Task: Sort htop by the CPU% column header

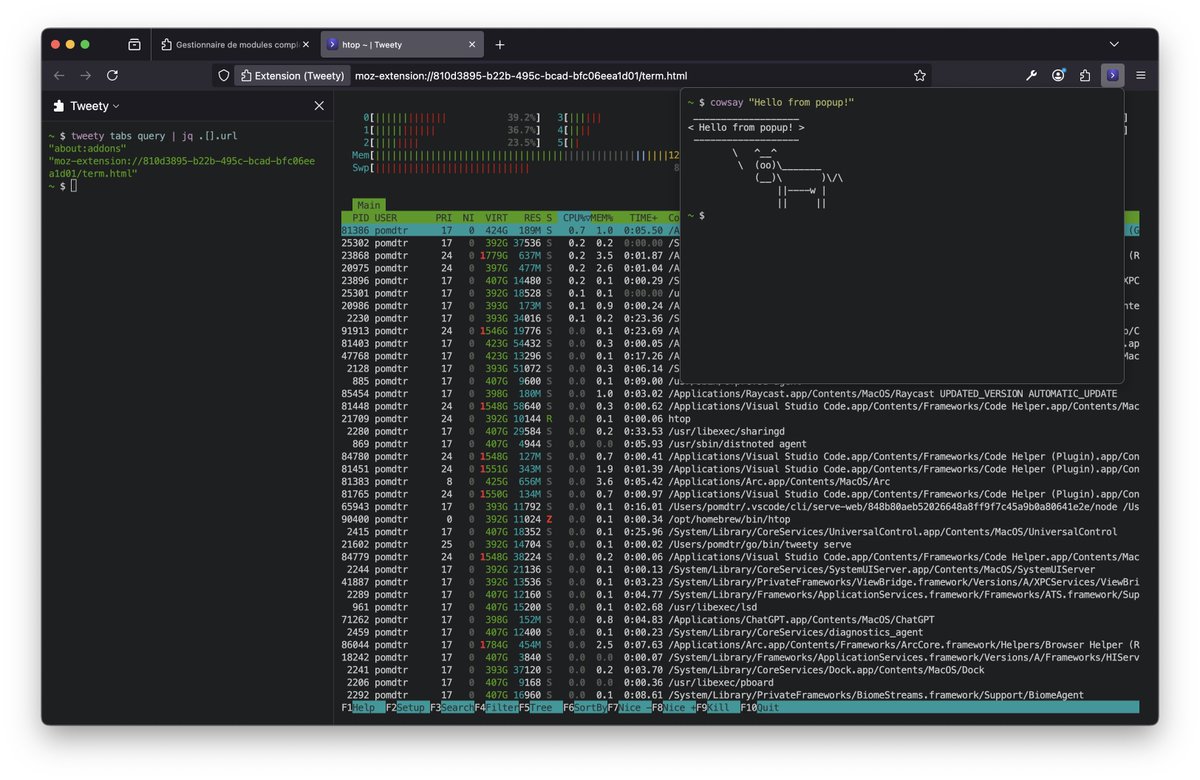Action: pyautogui.click(x=576, y=218)
